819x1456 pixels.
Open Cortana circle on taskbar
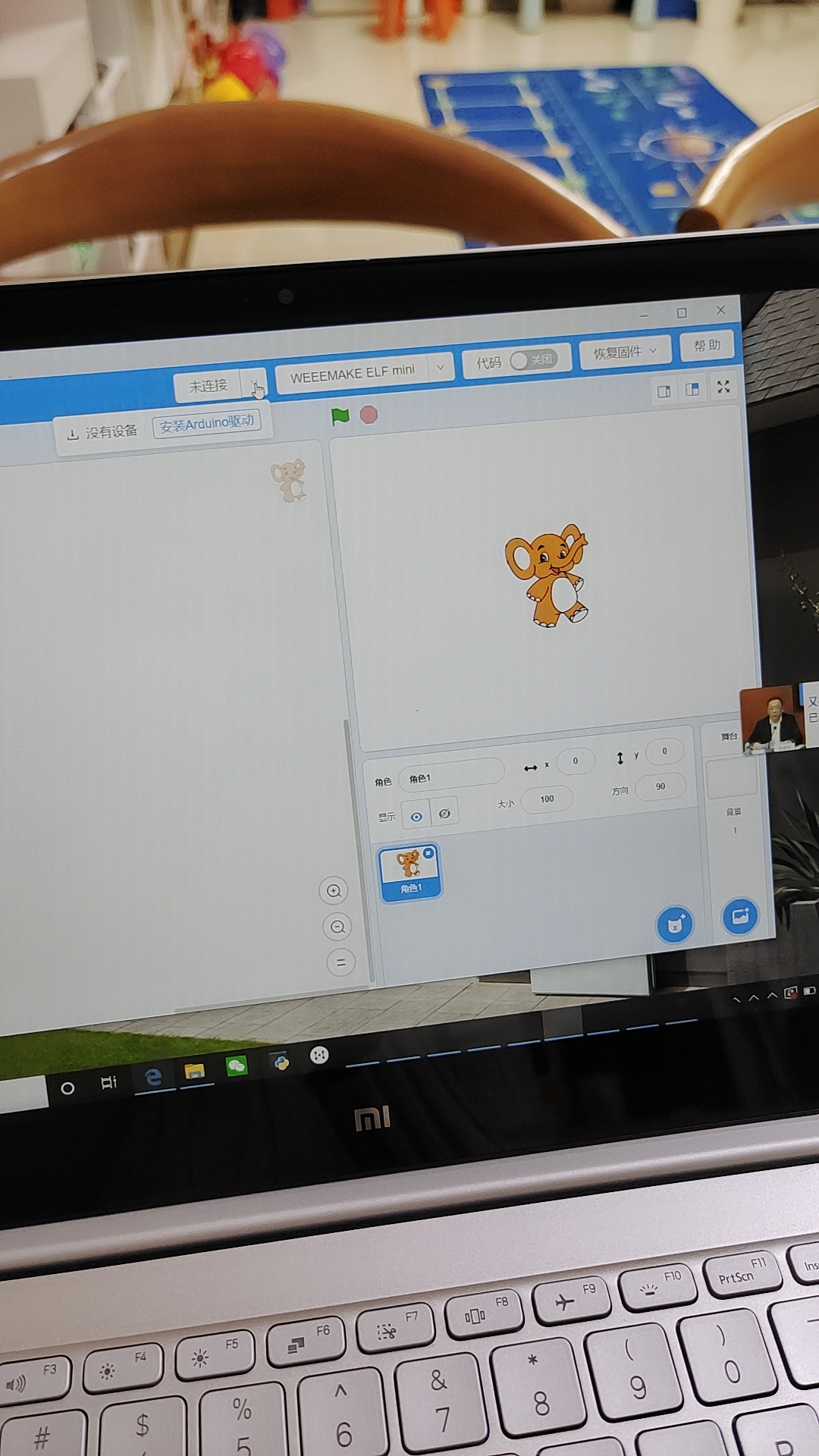click(x=67, y=1088)
